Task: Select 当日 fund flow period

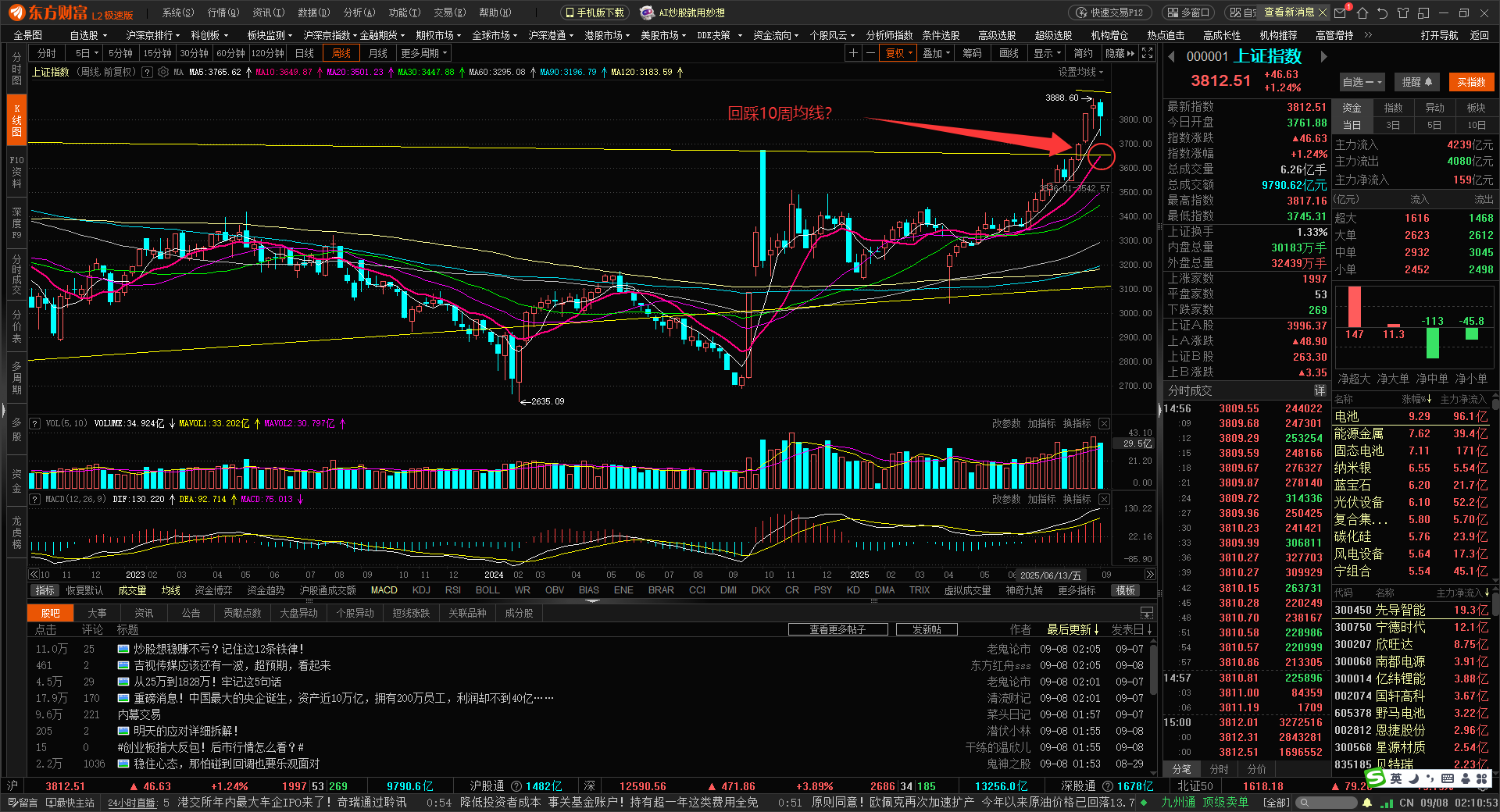Action: 1352,125
